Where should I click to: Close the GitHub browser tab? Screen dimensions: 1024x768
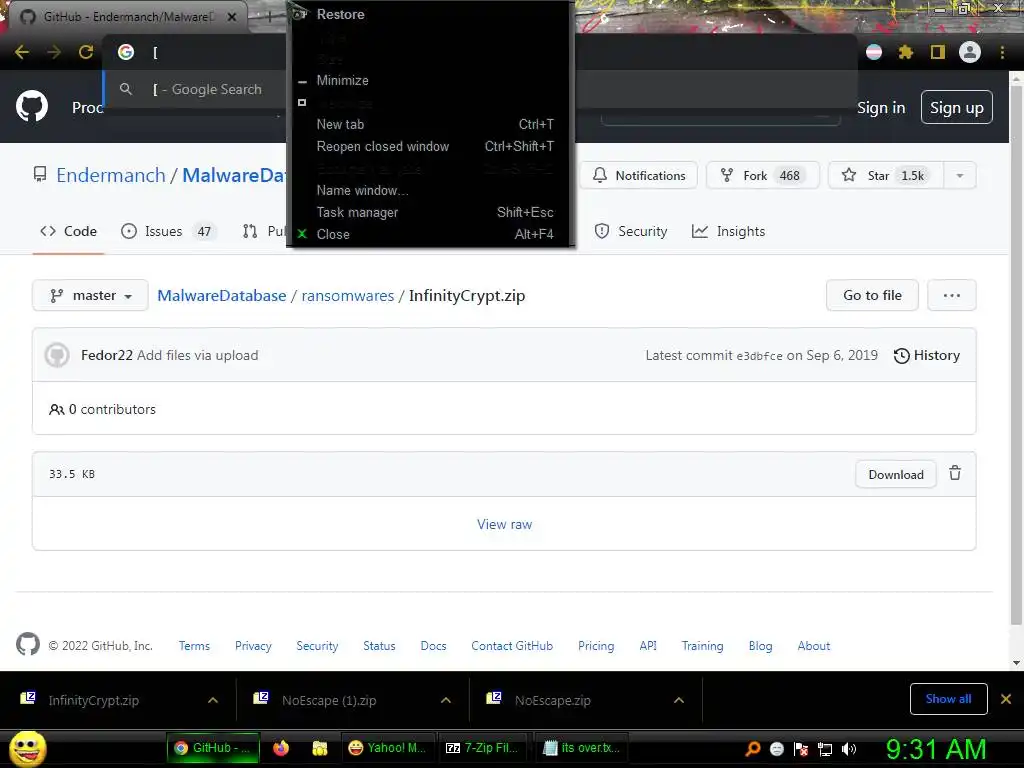coord(232,17)
